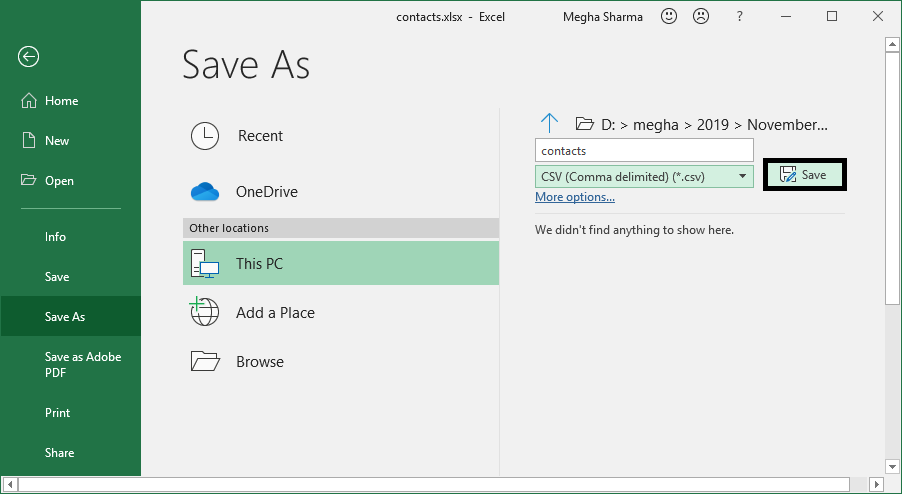The width and height of the screenshot is (902, 494).
Task: Click the Browse folder icon
Action: coord(205,361)
